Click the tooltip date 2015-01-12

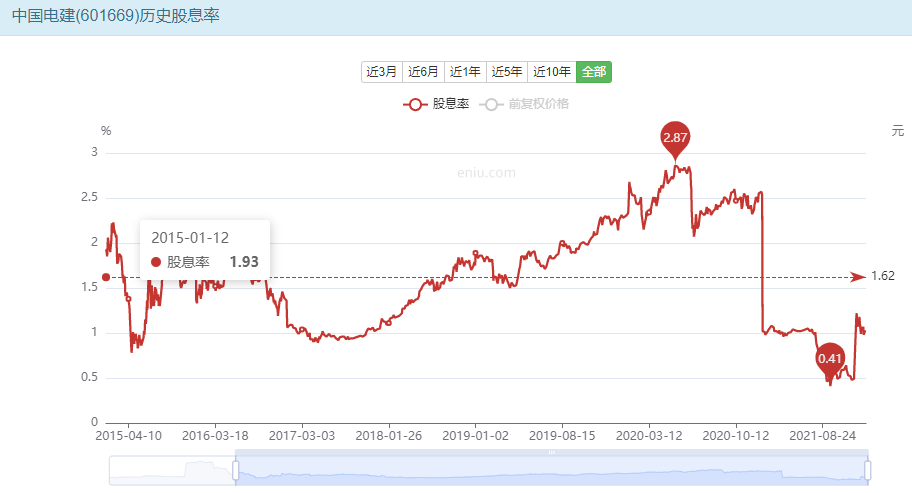pos(190,238)
